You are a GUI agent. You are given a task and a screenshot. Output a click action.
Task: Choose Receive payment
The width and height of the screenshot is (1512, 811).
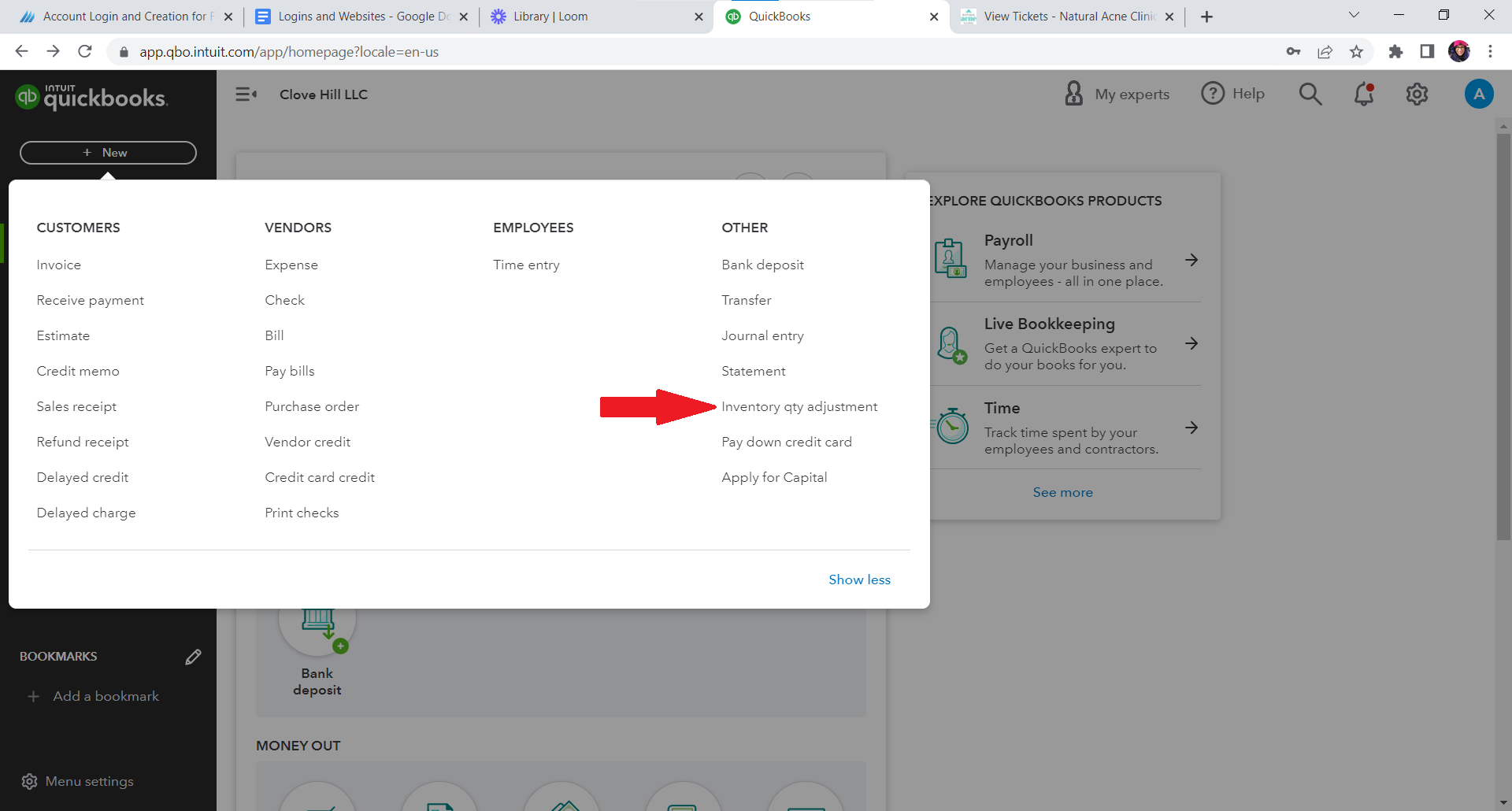click(x=91, y=300)
